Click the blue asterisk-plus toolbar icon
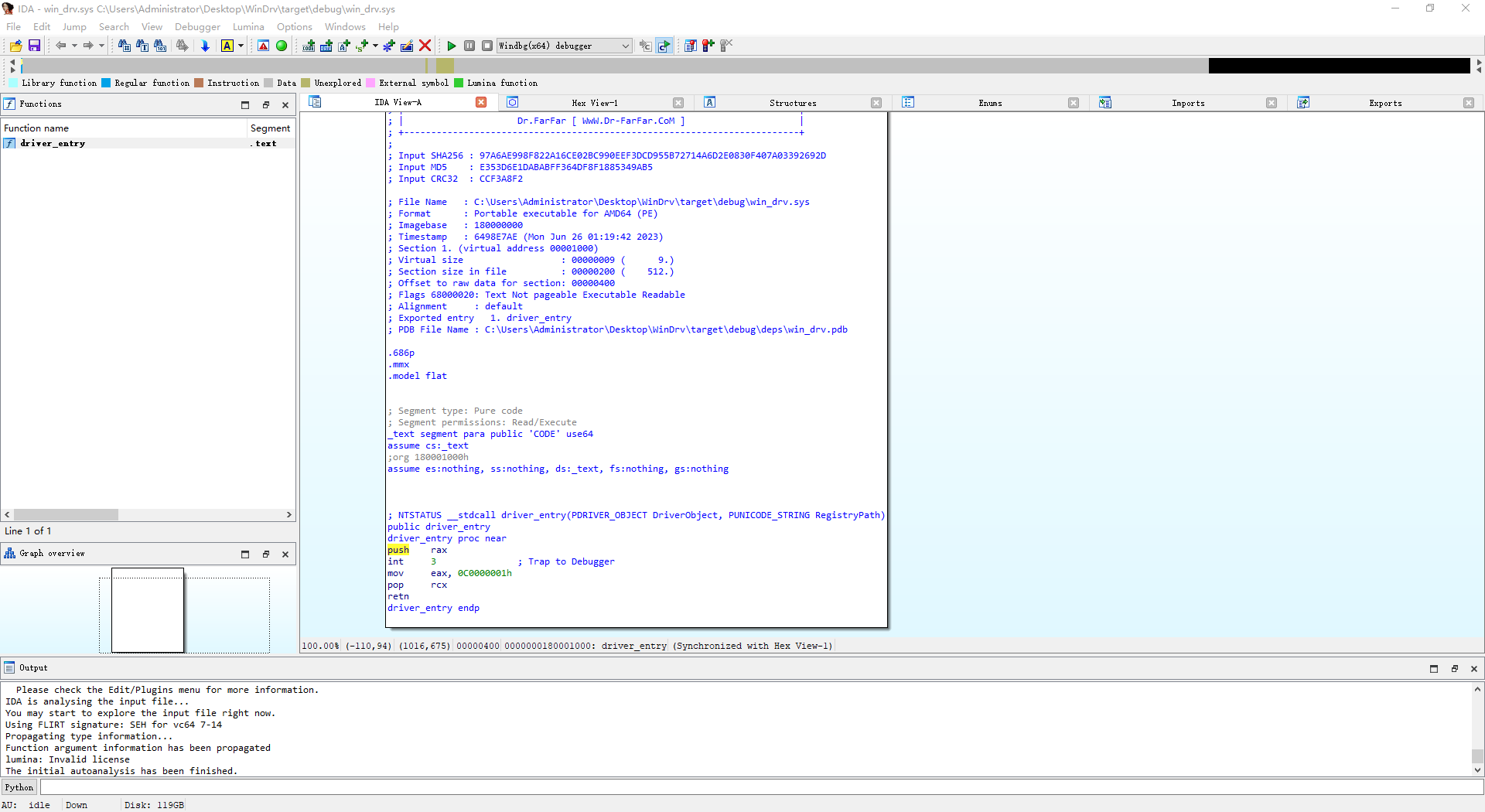Screen dimensions: 1485x812 click(x=389, y=46)
